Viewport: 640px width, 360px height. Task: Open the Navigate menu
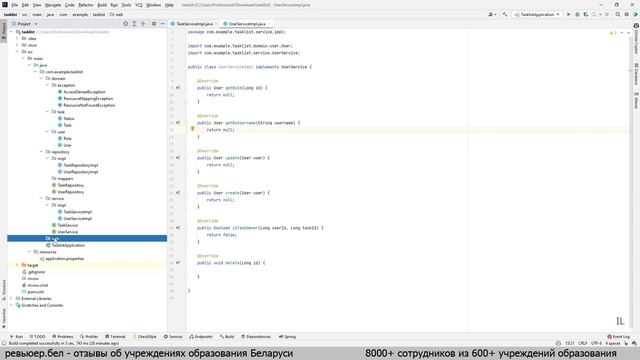[x=53, y=5]
